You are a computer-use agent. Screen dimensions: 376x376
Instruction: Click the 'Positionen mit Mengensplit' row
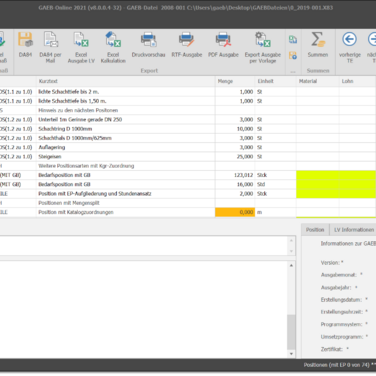[x=69, y=203]
